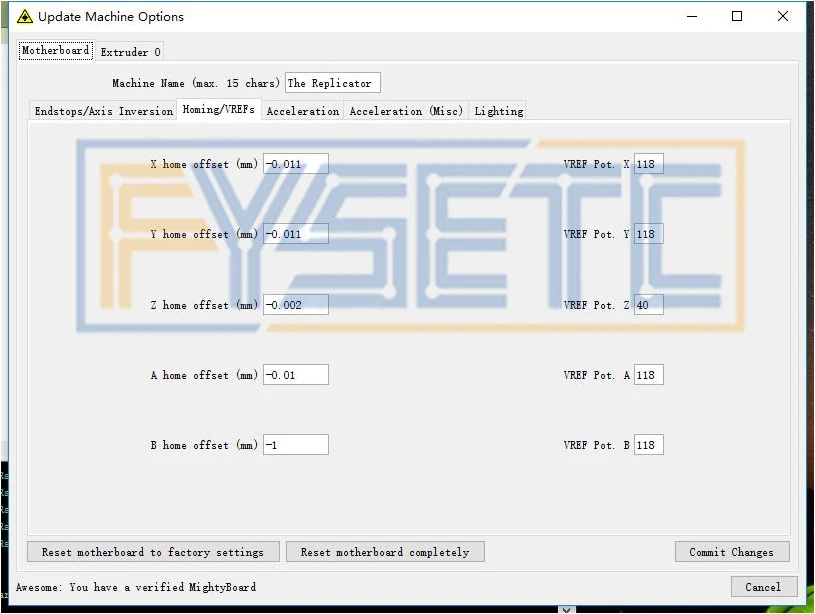Minimize the Update Machine Options window
Image resolution: width=815 pixels, height=614 pixels.
point(692,17)
